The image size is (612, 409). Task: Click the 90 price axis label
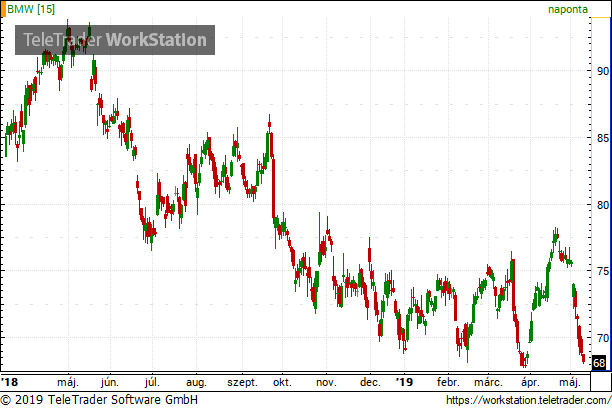pyautogui.click(x=603, y=71)
